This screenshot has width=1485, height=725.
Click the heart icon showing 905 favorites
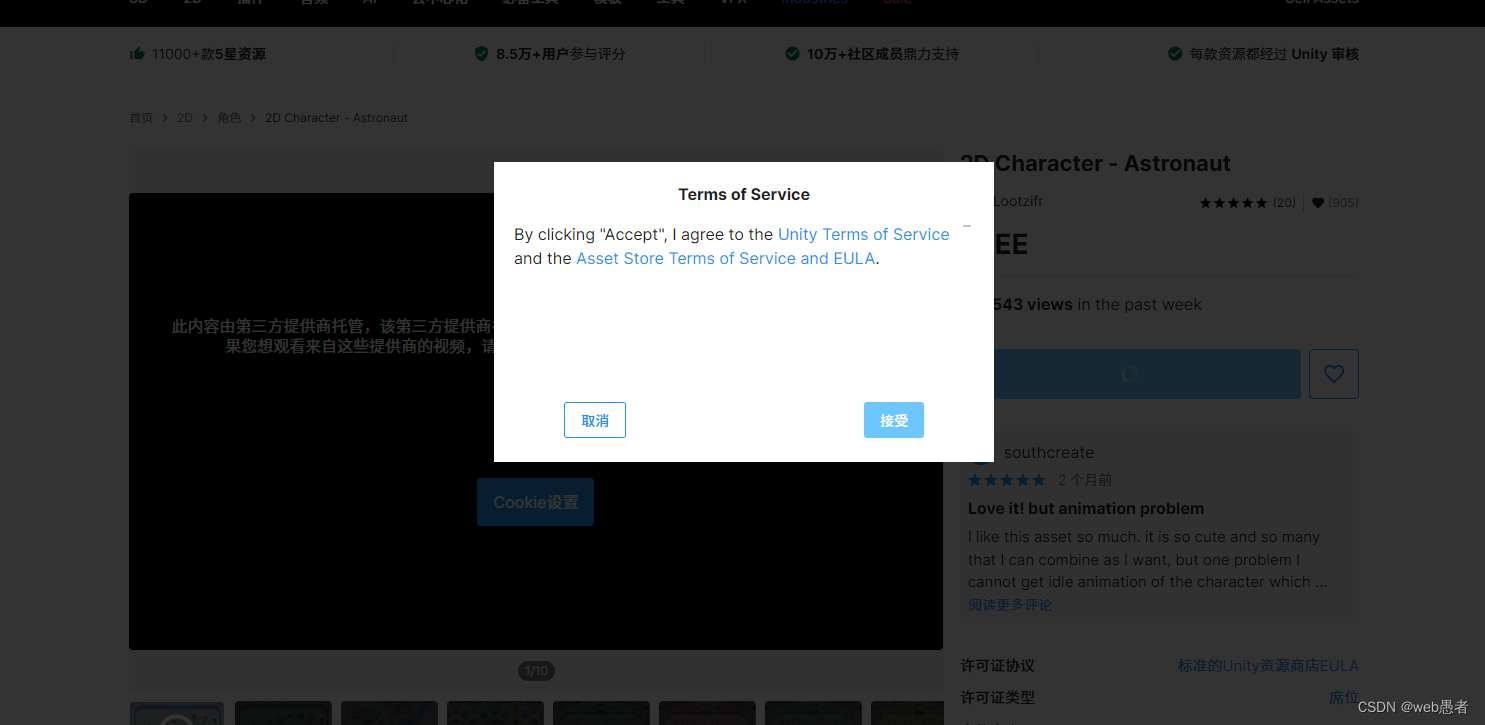1318,202
